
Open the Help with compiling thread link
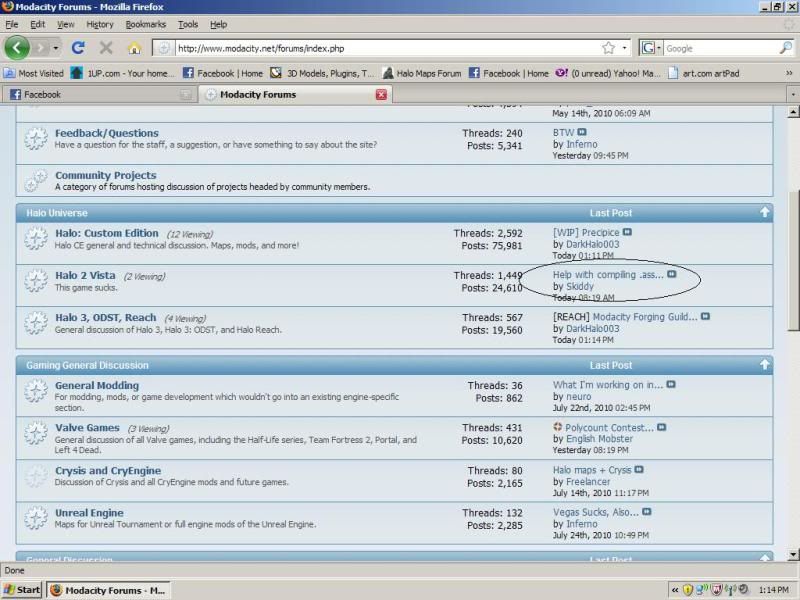coord(608,274)
